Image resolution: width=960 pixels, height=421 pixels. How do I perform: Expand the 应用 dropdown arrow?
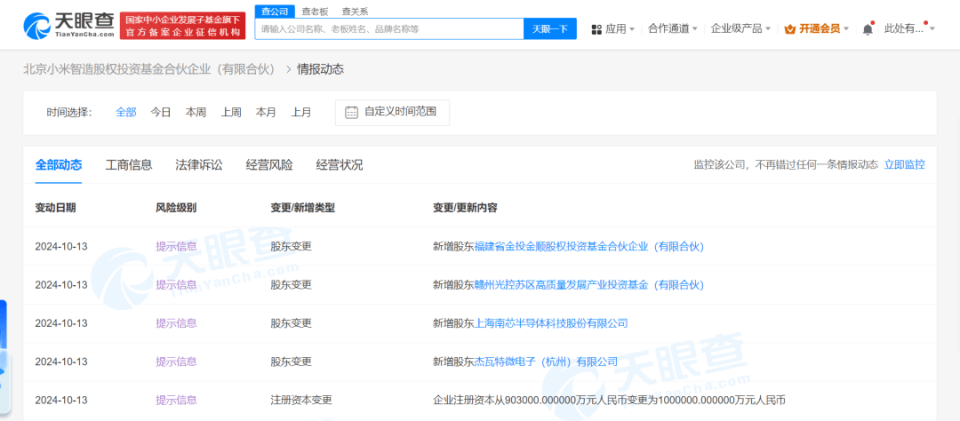(632, 29)
